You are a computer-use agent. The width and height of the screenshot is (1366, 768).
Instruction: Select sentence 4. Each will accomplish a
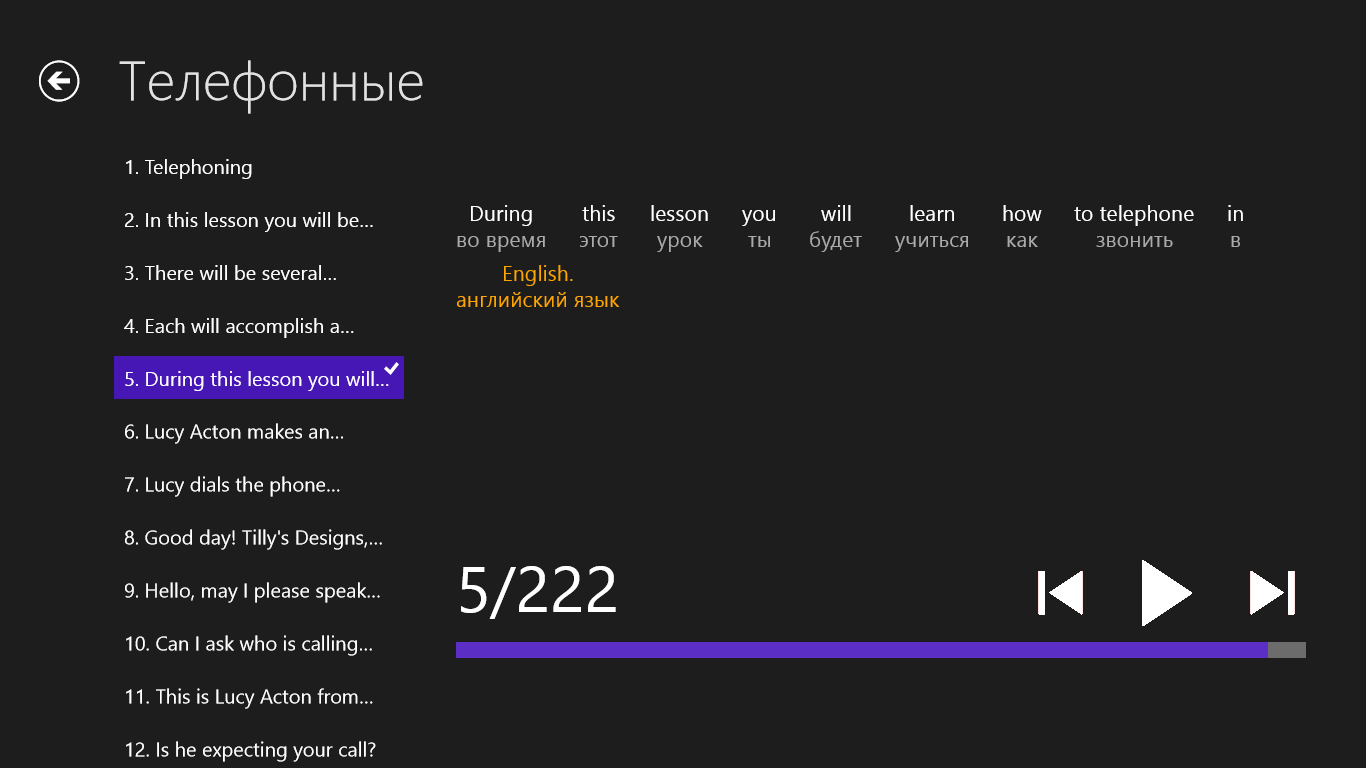click(259, 326)
